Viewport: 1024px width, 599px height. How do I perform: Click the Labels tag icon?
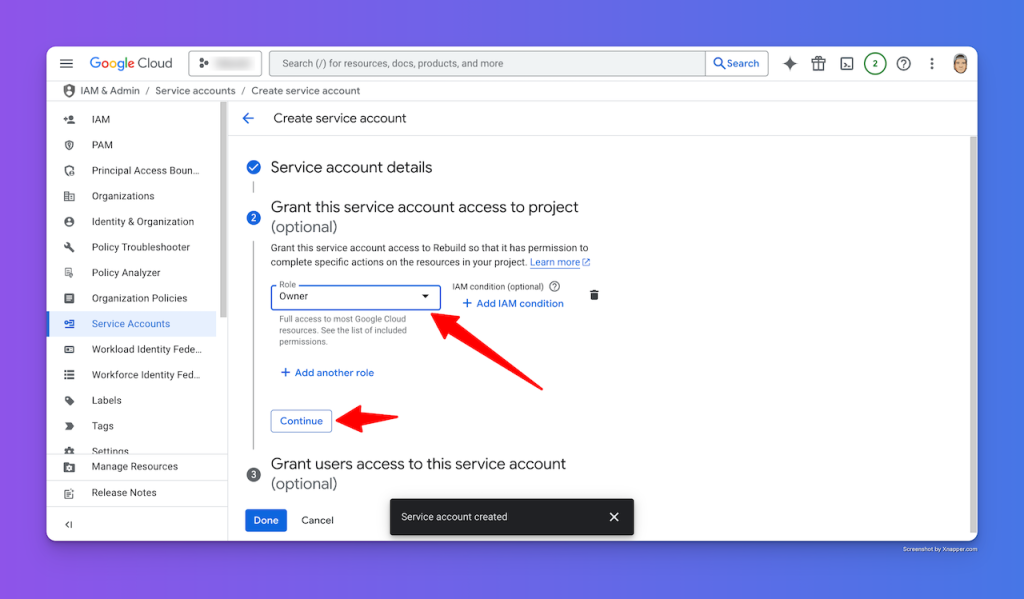coord(69,400)
